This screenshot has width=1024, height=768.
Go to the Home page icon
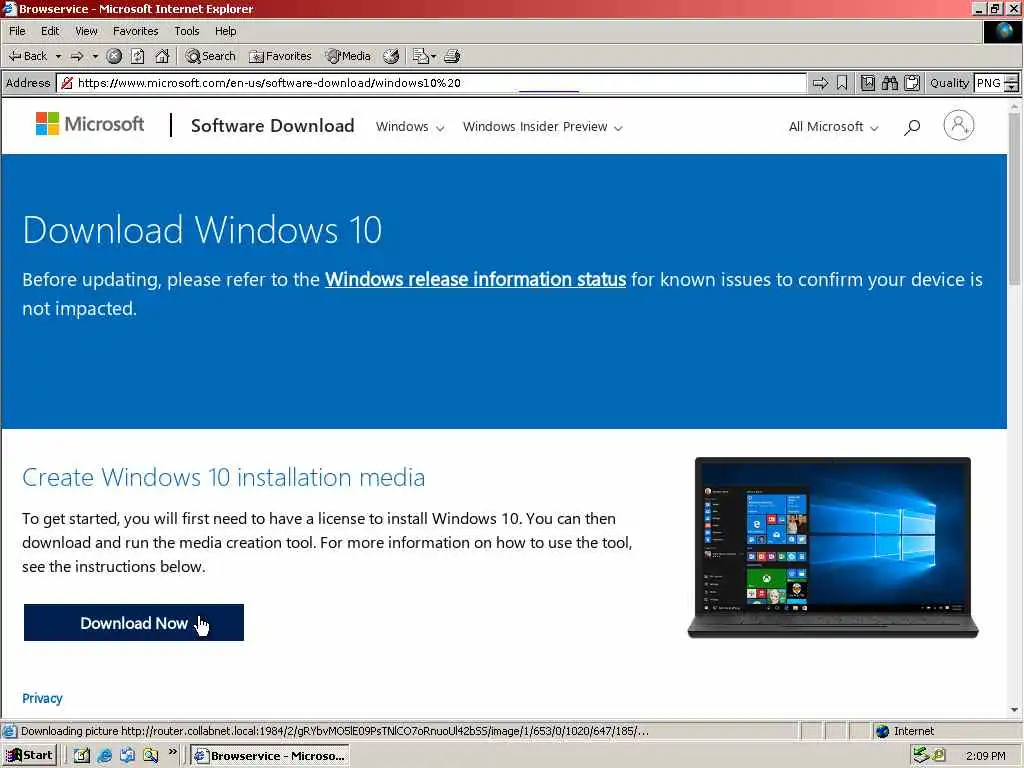coord(162,56)
